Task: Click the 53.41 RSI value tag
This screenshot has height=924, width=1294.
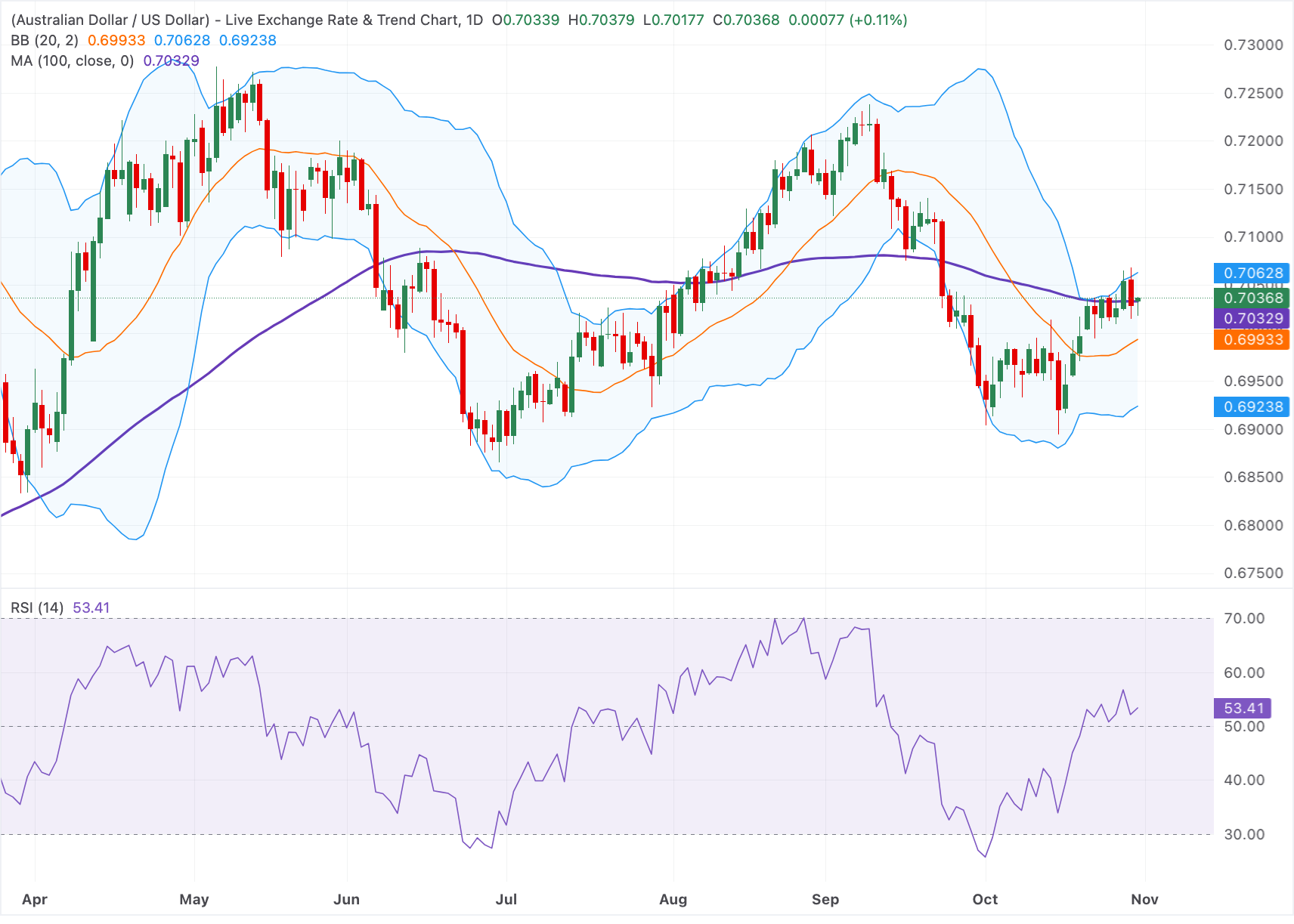Action: (x=1243, y=708)
